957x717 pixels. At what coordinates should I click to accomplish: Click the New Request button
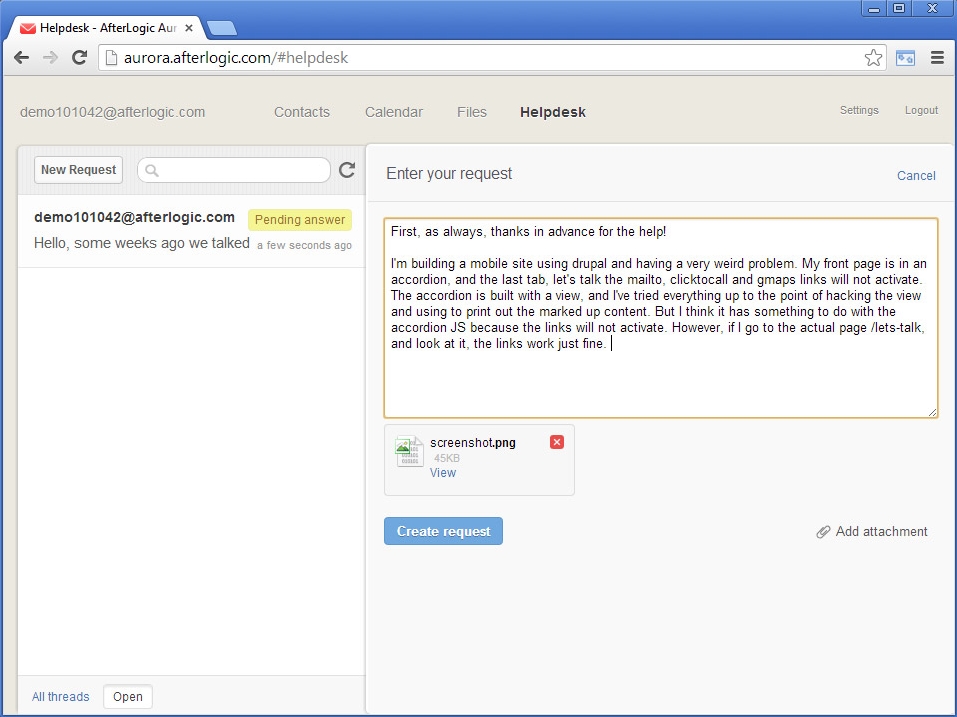point(78,170)
